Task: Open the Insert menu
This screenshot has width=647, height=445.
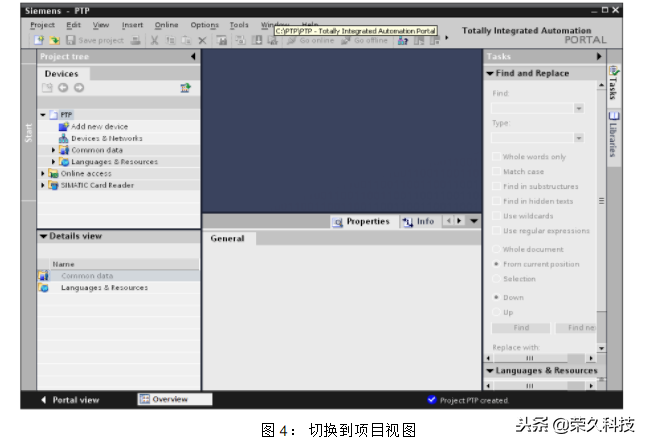Action: point(132,25)
